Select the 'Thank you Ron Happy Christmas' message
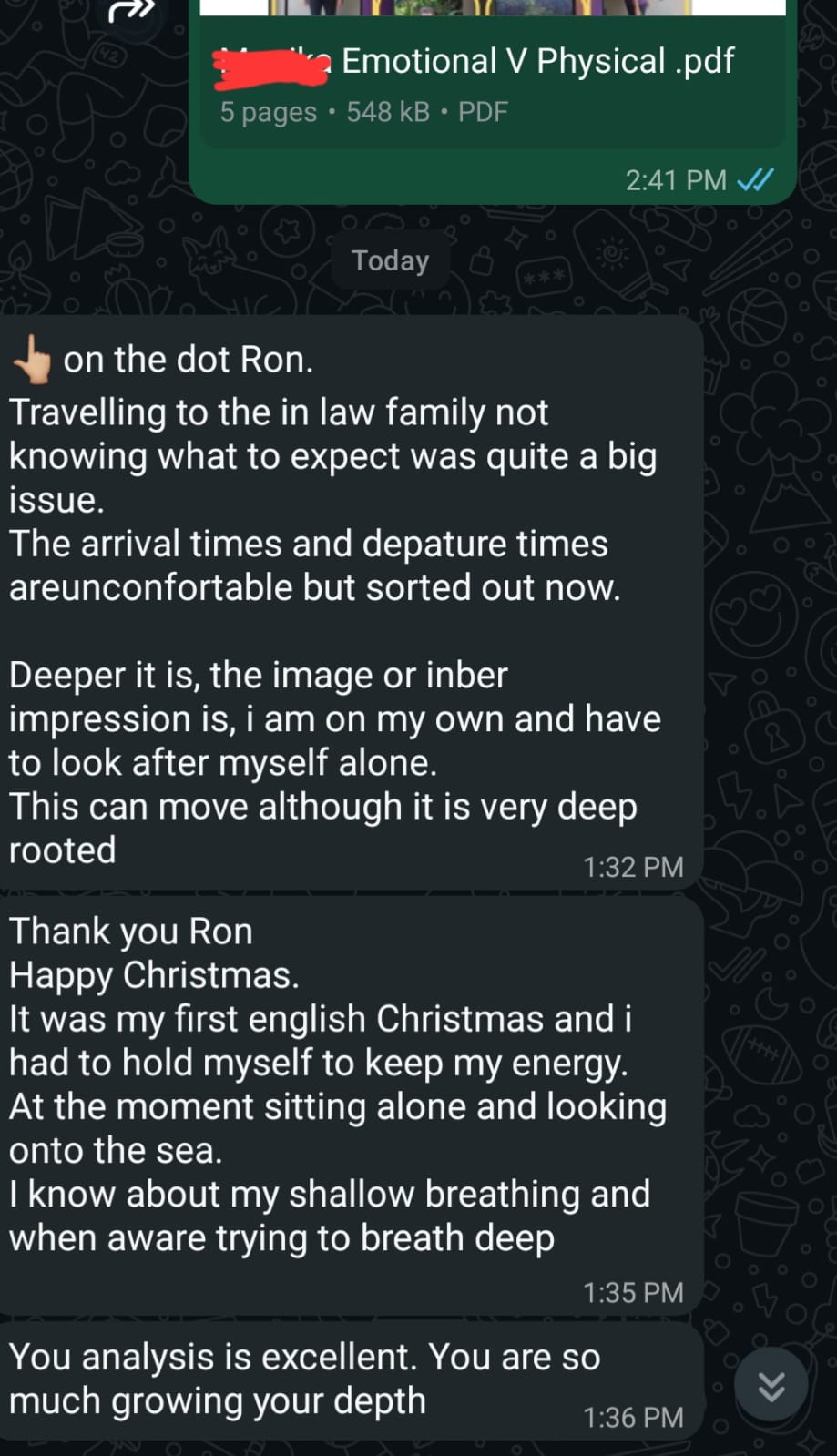 [x=153, y=953]
